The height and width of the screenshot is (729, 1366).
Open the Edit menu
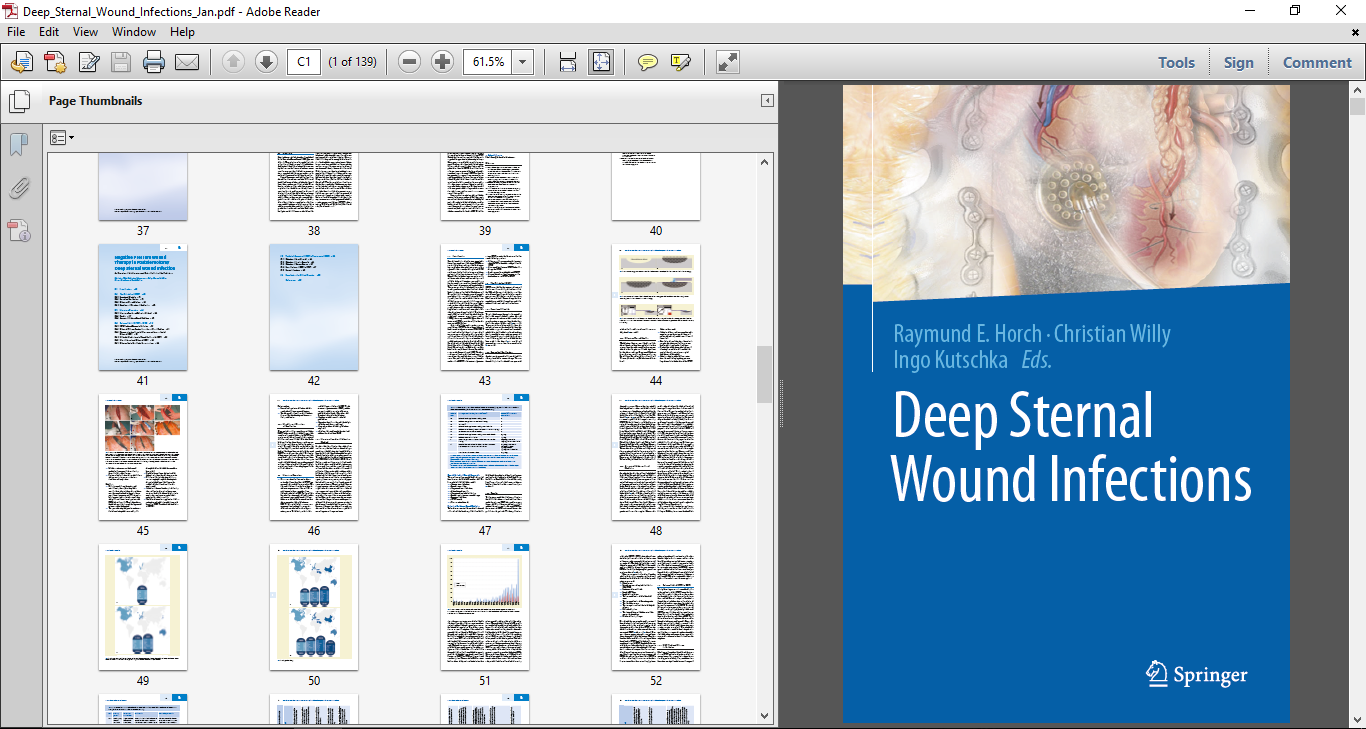(49, 32)
